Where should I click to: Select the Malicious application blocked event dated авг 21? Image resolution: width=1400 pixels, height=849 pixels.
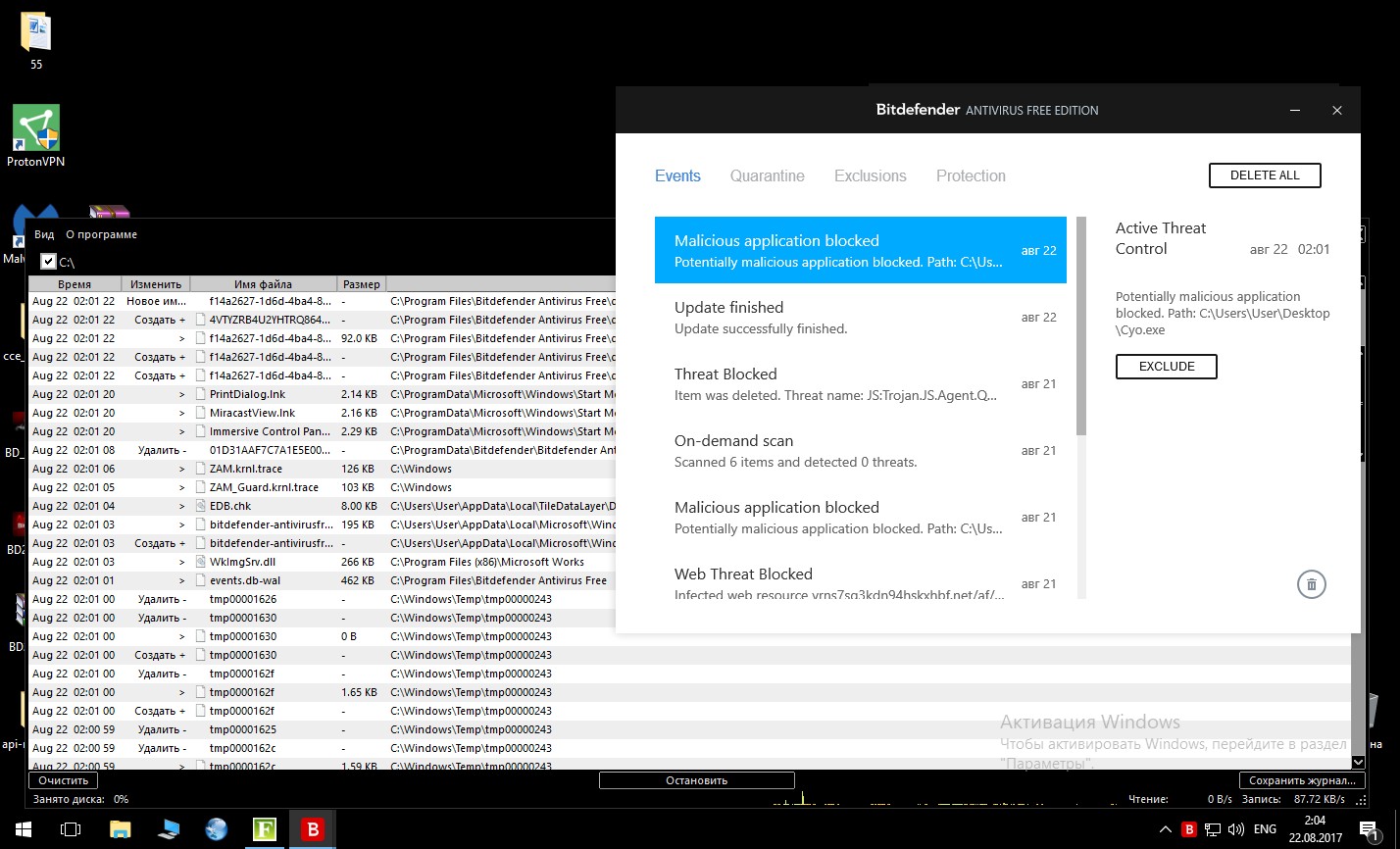861,517
